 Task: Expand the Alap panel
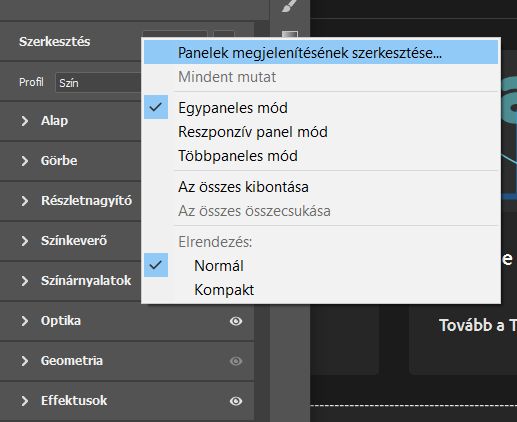coord(24,121)
